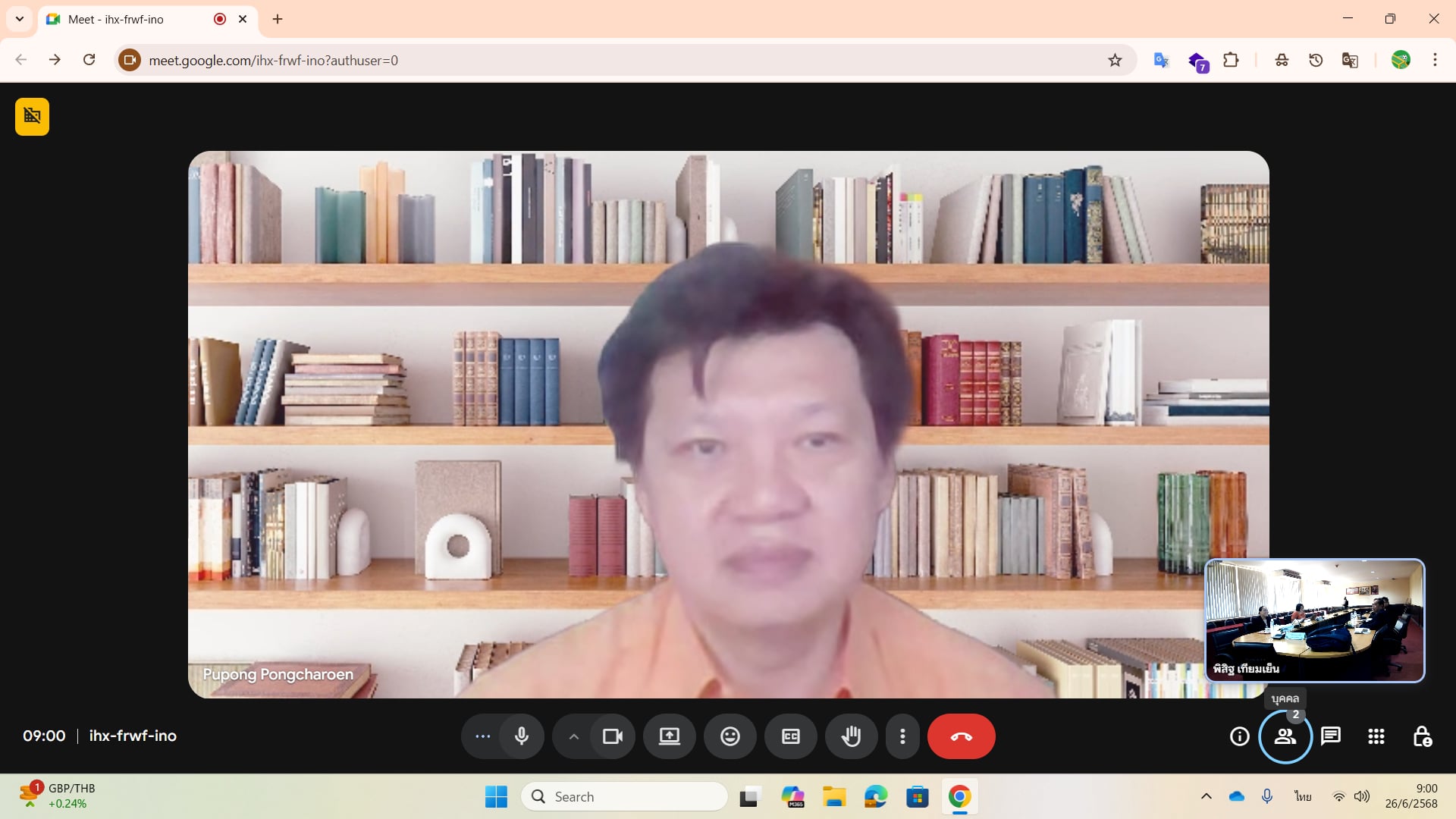Launch Microsoft 365 Copilot from taskbar
1456x819 pixels.
792,796
